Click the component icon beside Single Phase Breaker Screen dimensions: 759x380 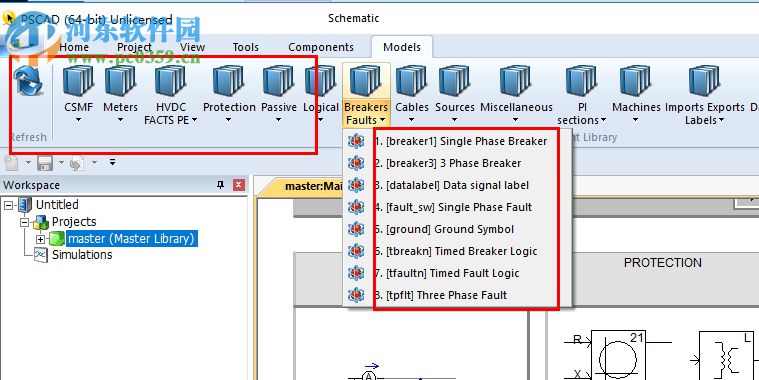(x=356, y=141)
